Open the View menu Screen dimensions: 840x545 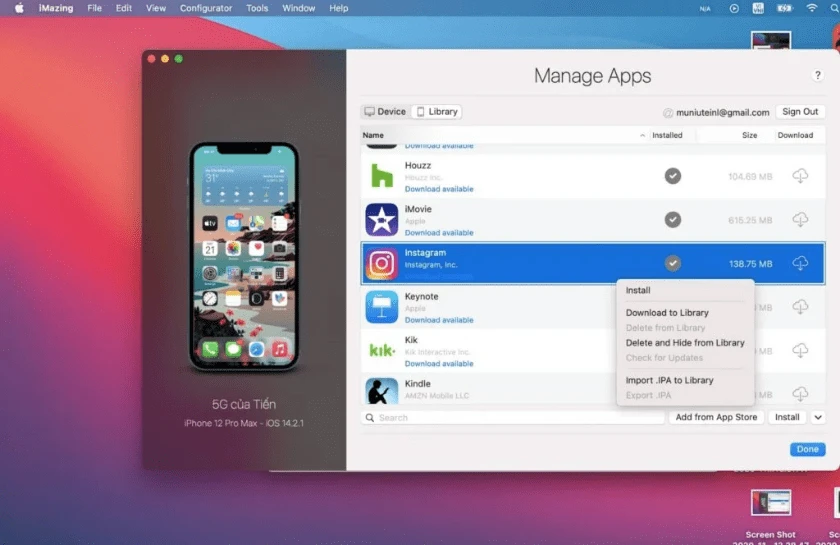pyautogui.click(x=155, y=8)
